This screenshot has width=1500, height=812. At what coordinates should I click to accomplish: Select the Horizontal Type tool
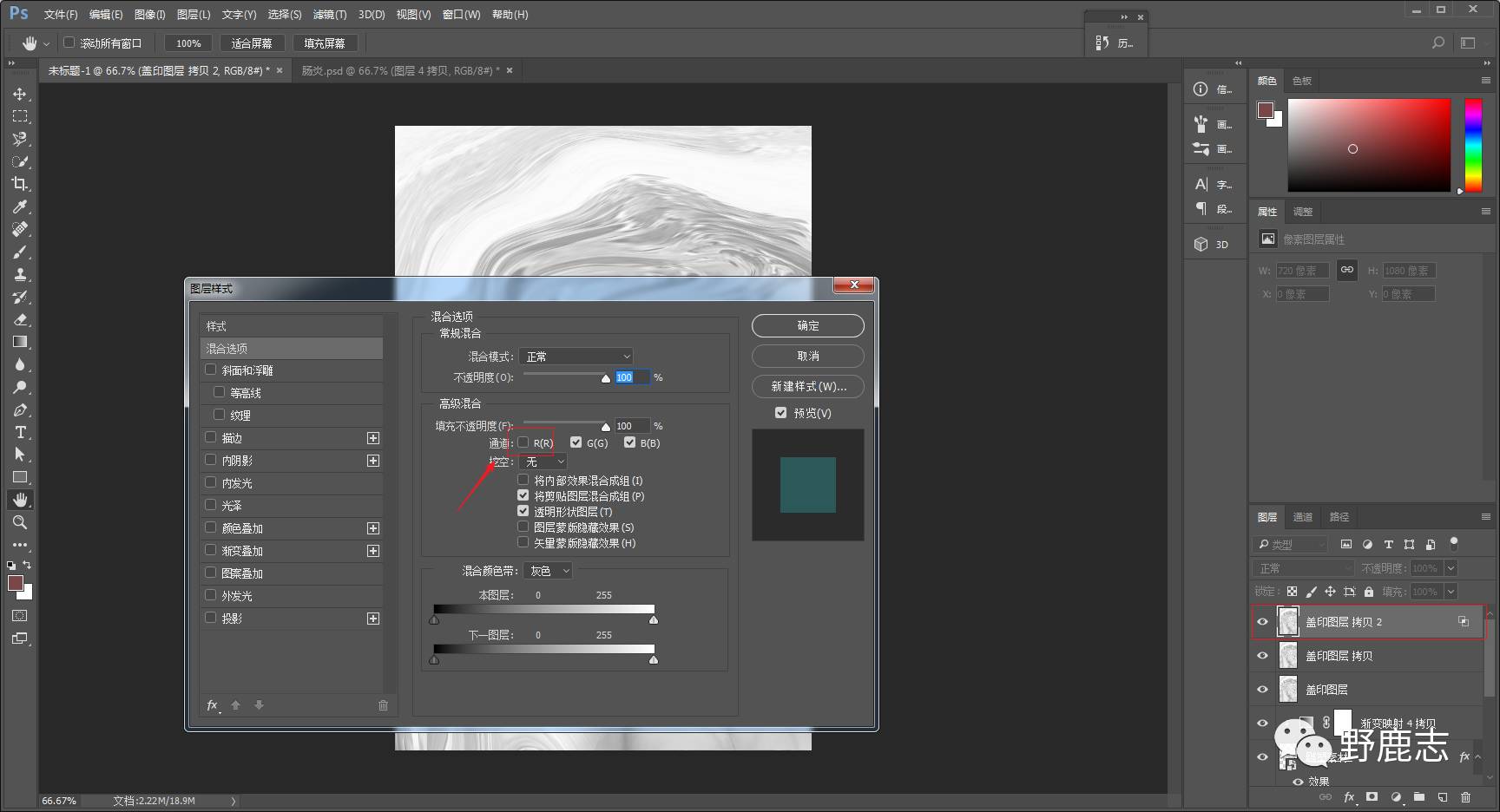[x=19, y=432]
